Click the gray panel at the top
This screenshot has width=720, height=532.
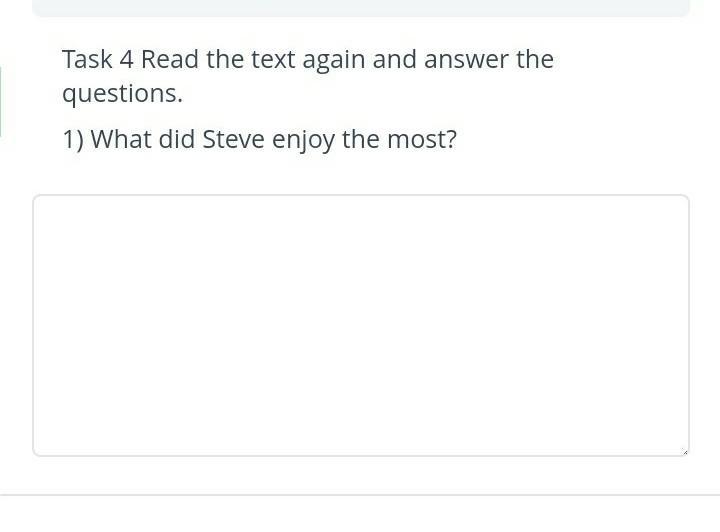click(x=360, y=8)
